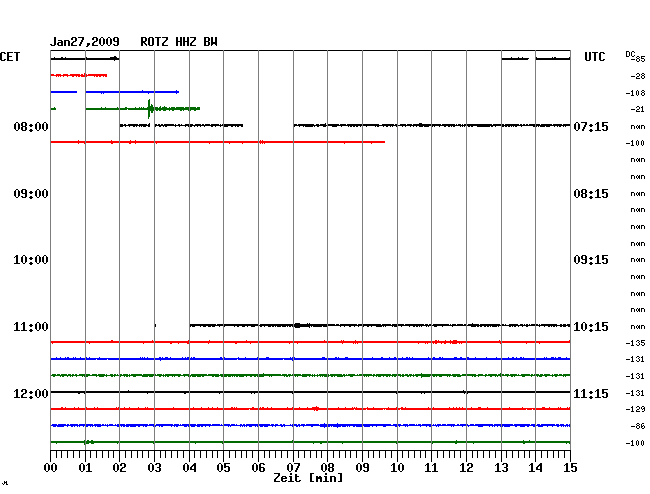Click the thick burst on the 11:00 black trace
Screen dimensions: 650x494
(x=297, y=325)
